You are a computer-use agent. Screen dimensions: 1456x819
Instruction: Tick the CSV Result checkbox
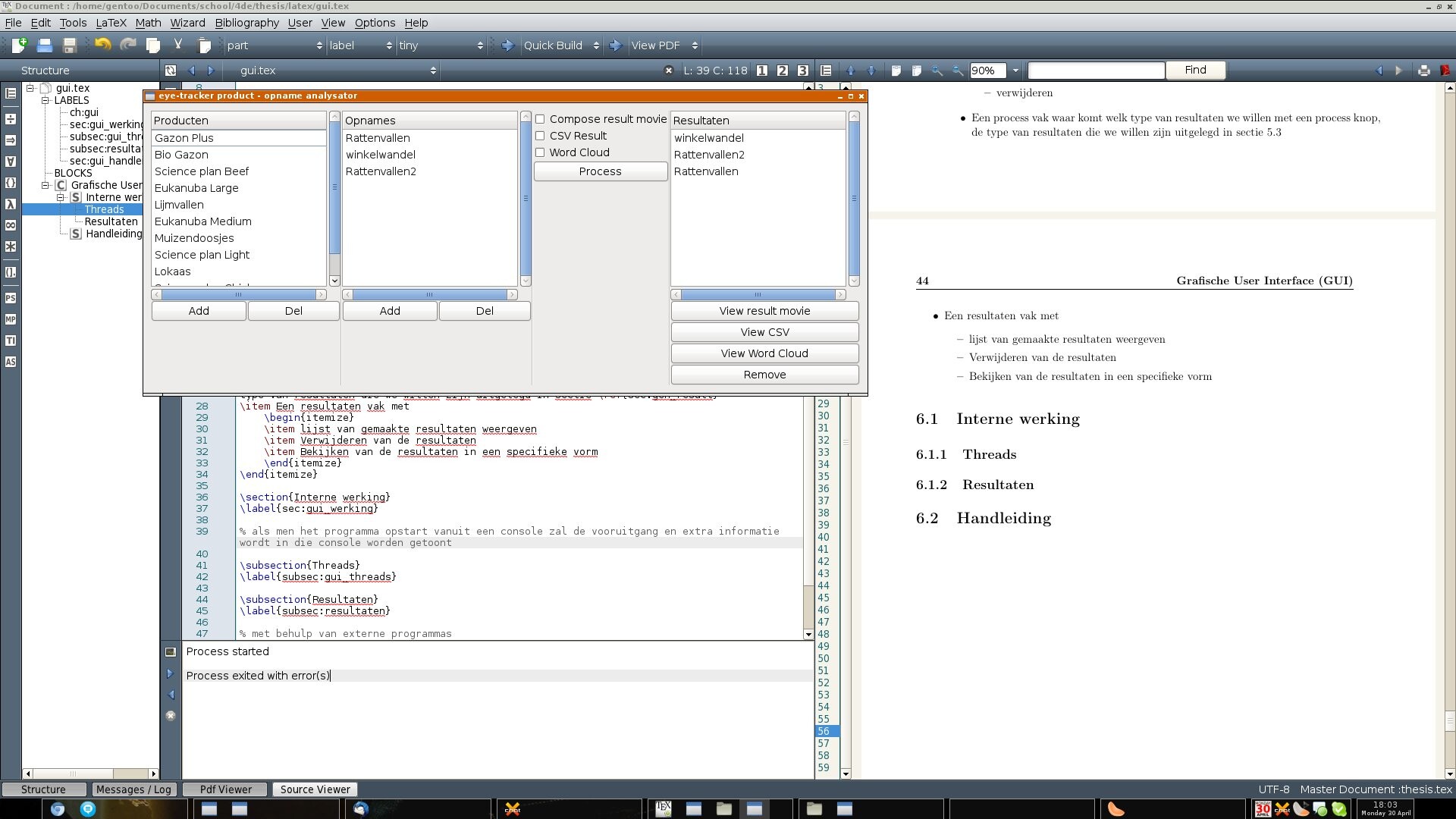pyautogui.click(x=540, y=136)
